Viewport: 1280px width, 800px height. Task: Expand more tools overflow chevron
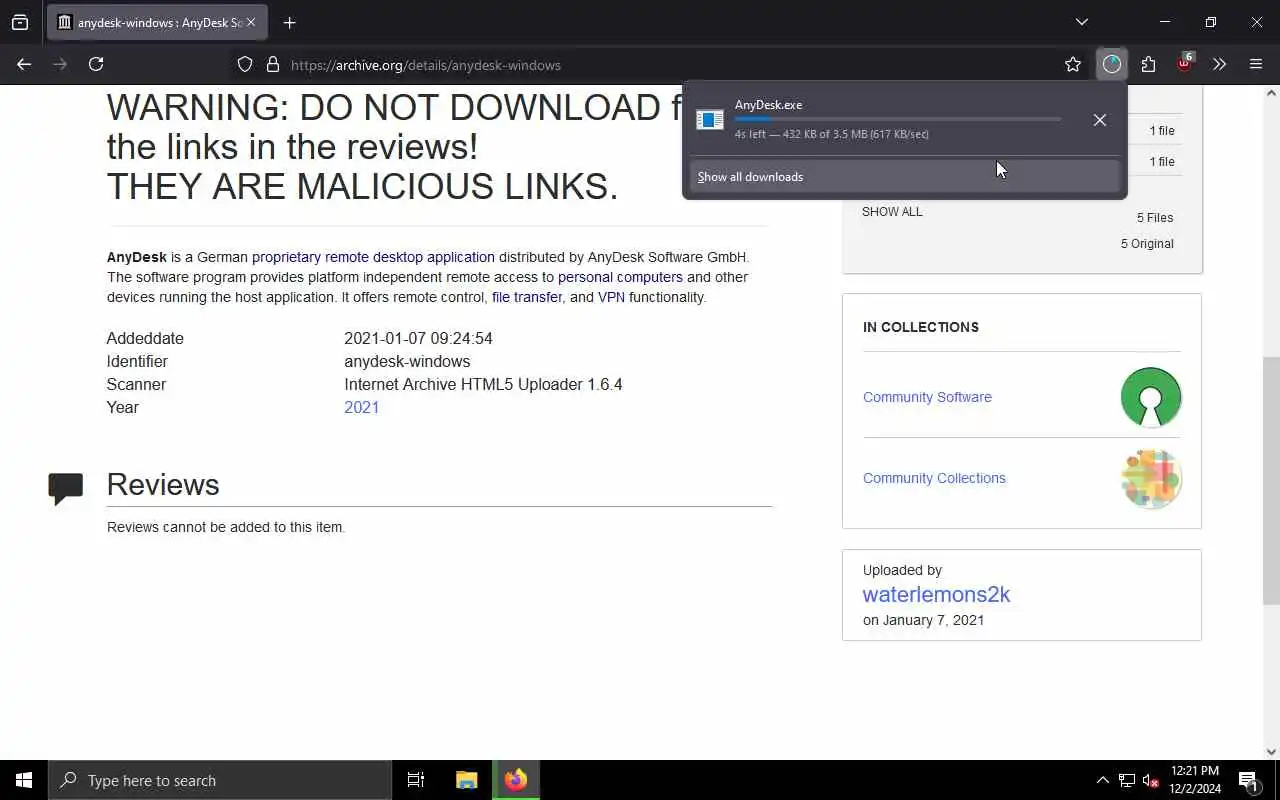pos(1219,65)
